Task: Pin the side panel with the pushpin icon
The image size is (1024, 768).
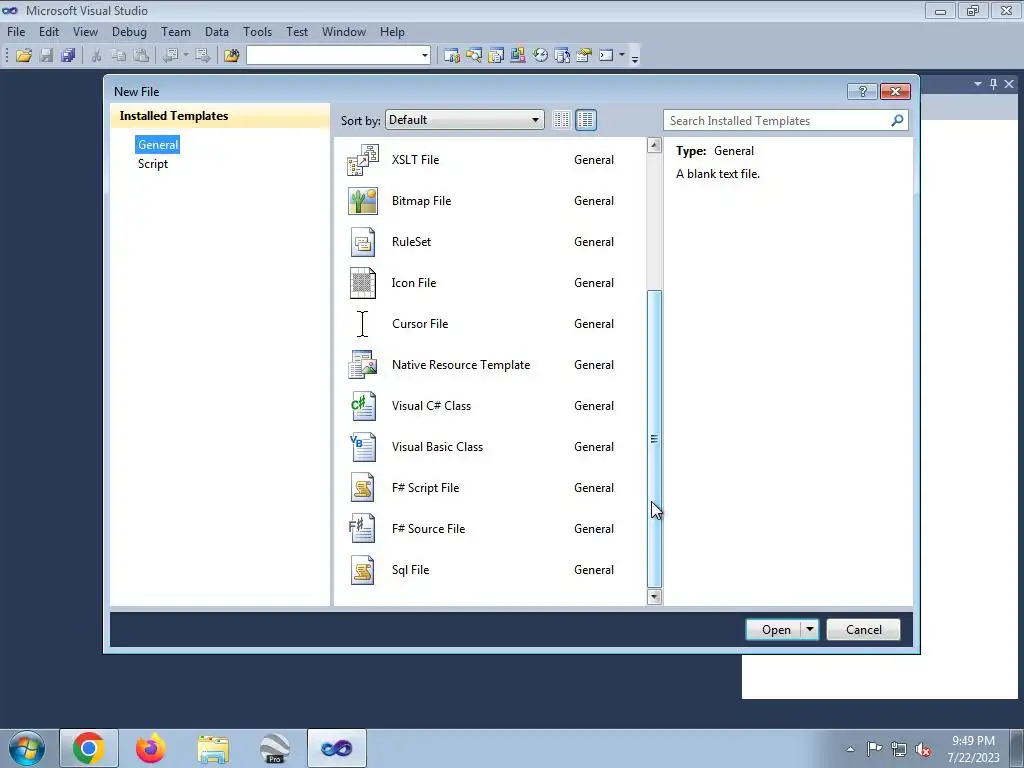Action: (993, 84)
